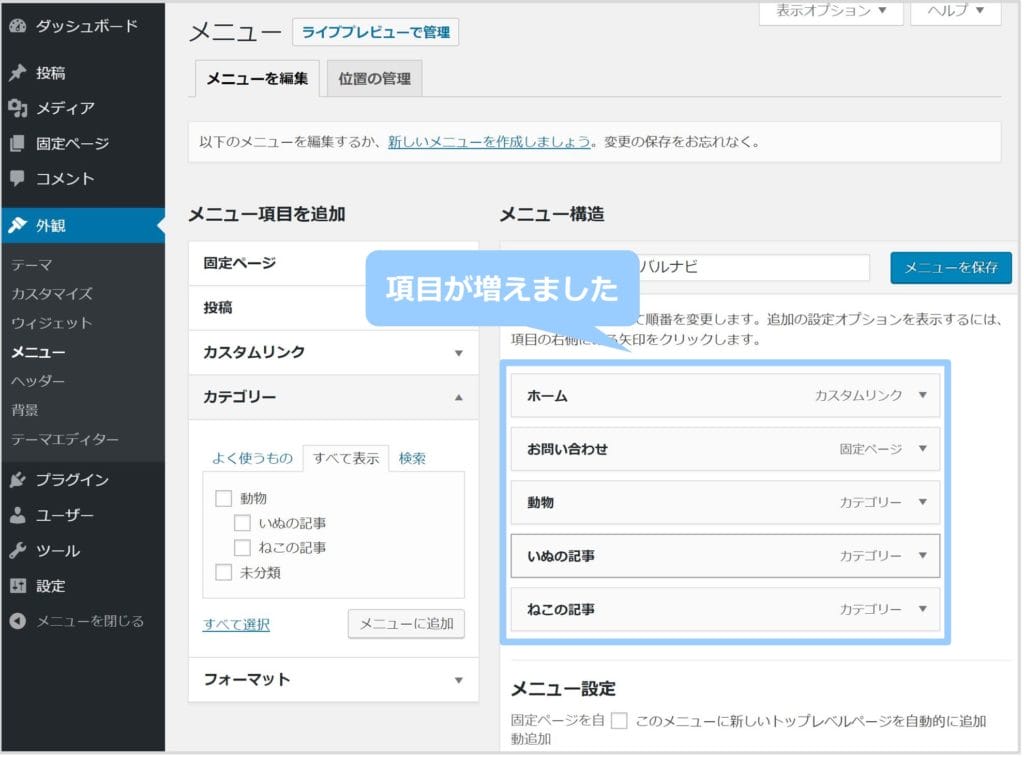Expand the ホーム menu item settings arrow

[x=922, y=395]
